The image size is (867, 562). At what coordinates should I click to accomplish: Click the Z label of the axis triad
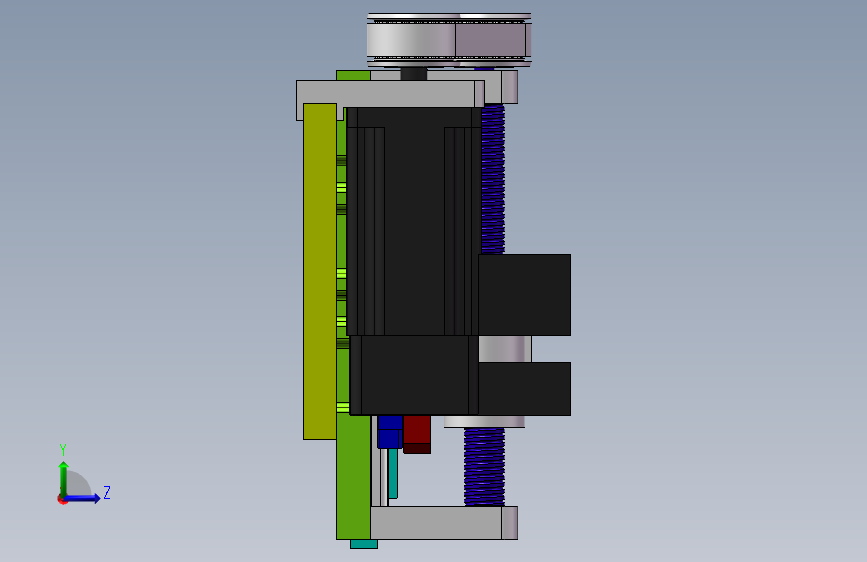click(107, 492)
